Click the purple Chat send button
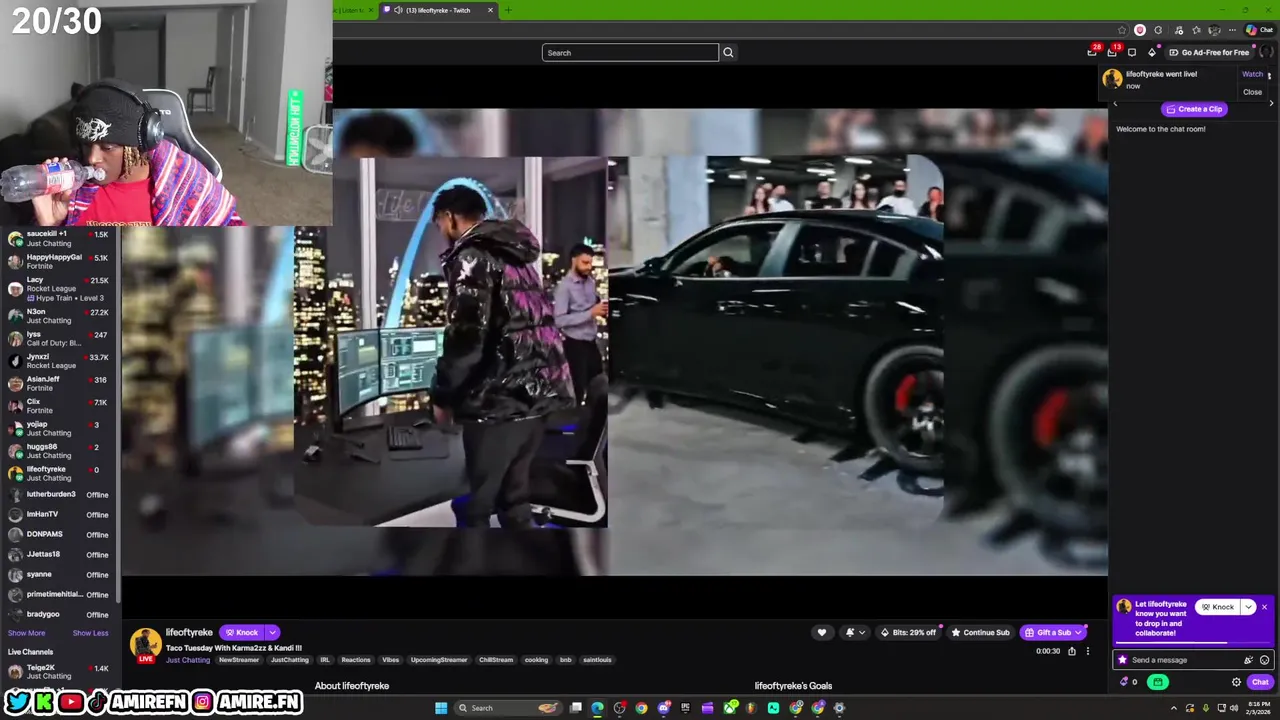1280x720 pixels. point(1259,682)
